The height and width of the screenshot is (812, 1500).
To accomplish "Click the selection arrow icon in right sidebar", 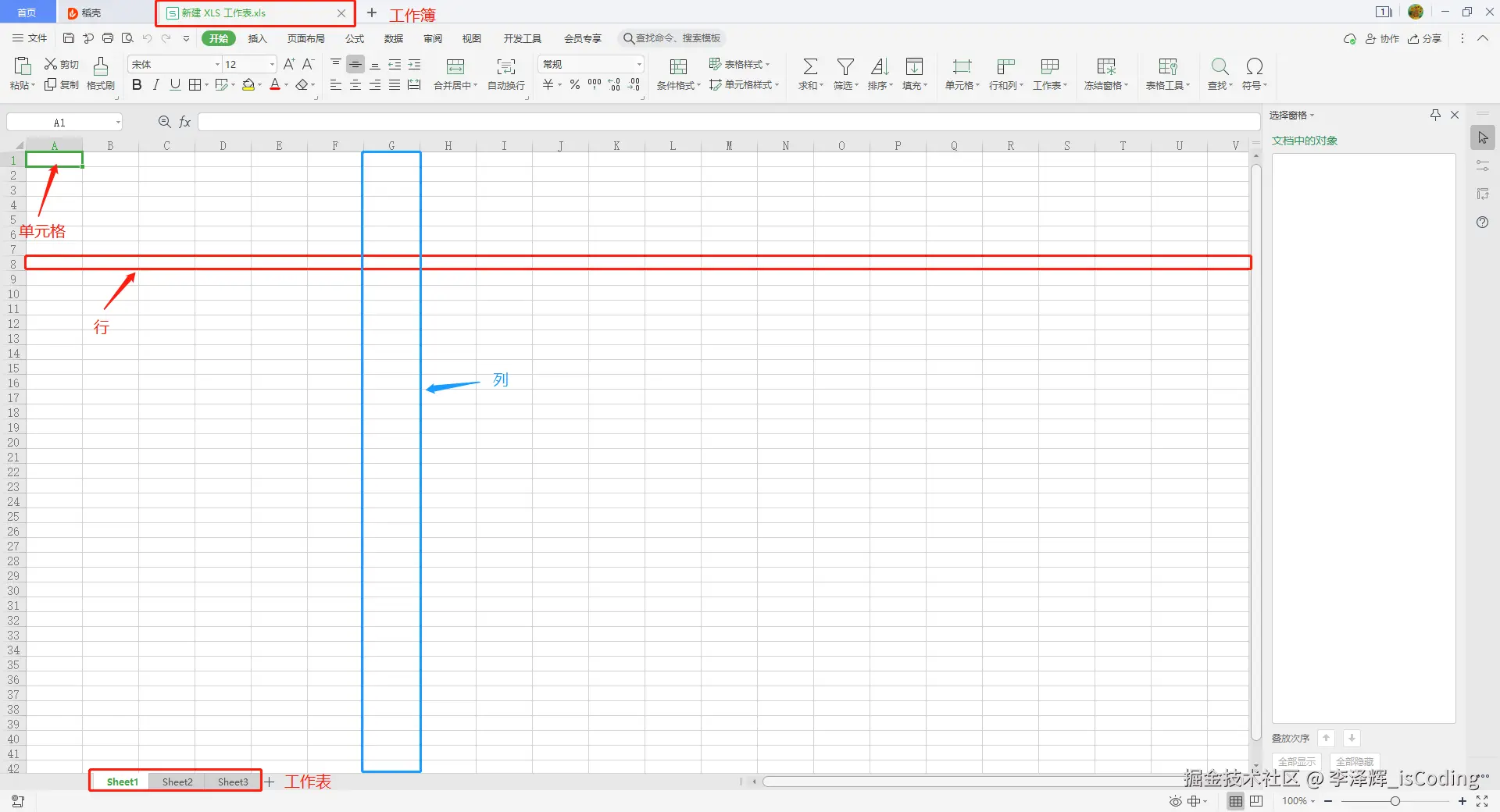I will click(x=1483, y=138).
